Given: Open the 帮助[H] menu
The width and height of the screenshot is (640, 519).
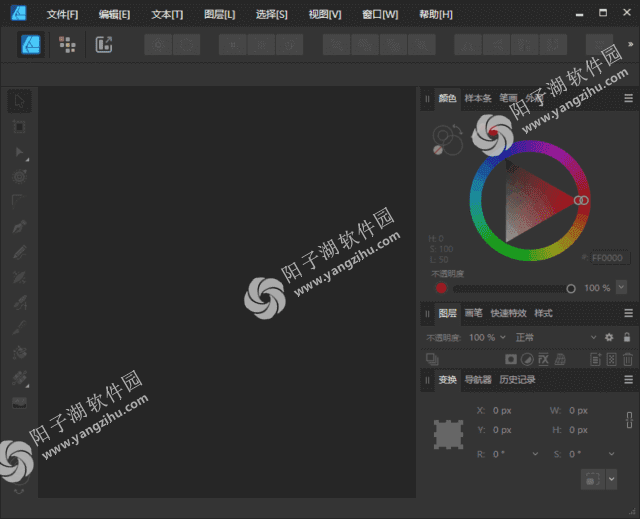Looking at the screenshot, I should tap(436, 15).
